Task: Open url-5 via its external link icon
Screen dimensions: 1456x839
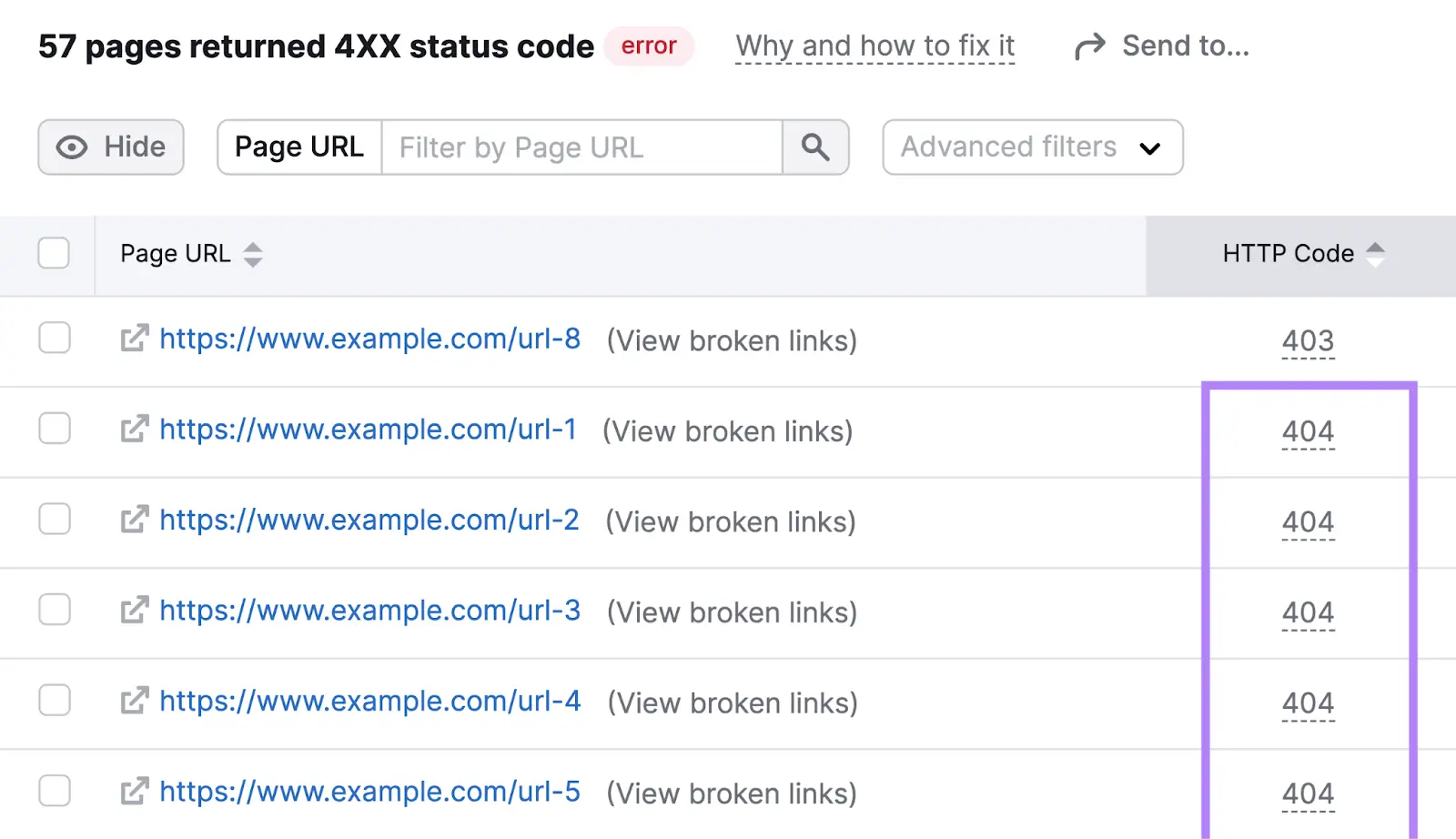Action: [133, 791]
